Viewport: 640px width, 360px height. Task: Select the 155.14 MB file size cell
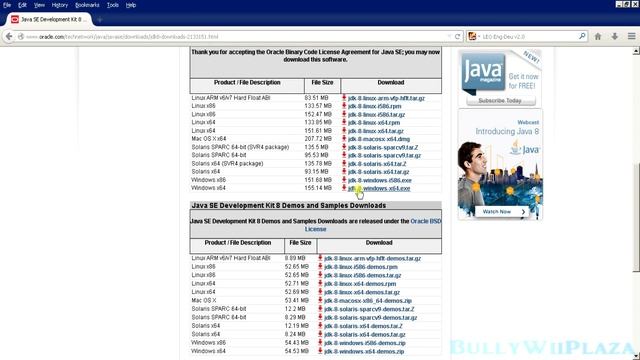[318, 188]
